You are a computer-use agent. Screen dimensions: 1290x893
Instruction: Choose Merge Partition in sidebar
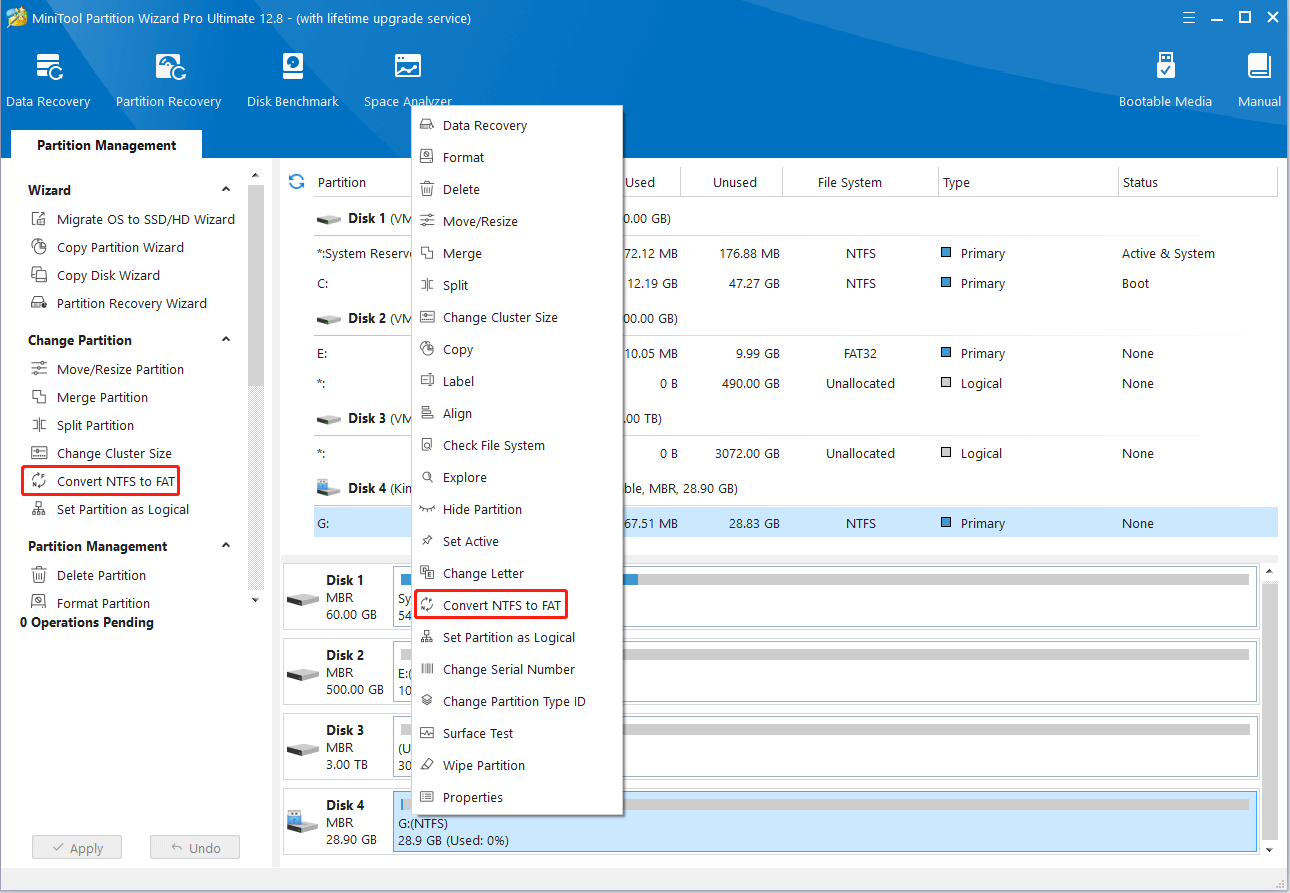coord(89,397)
